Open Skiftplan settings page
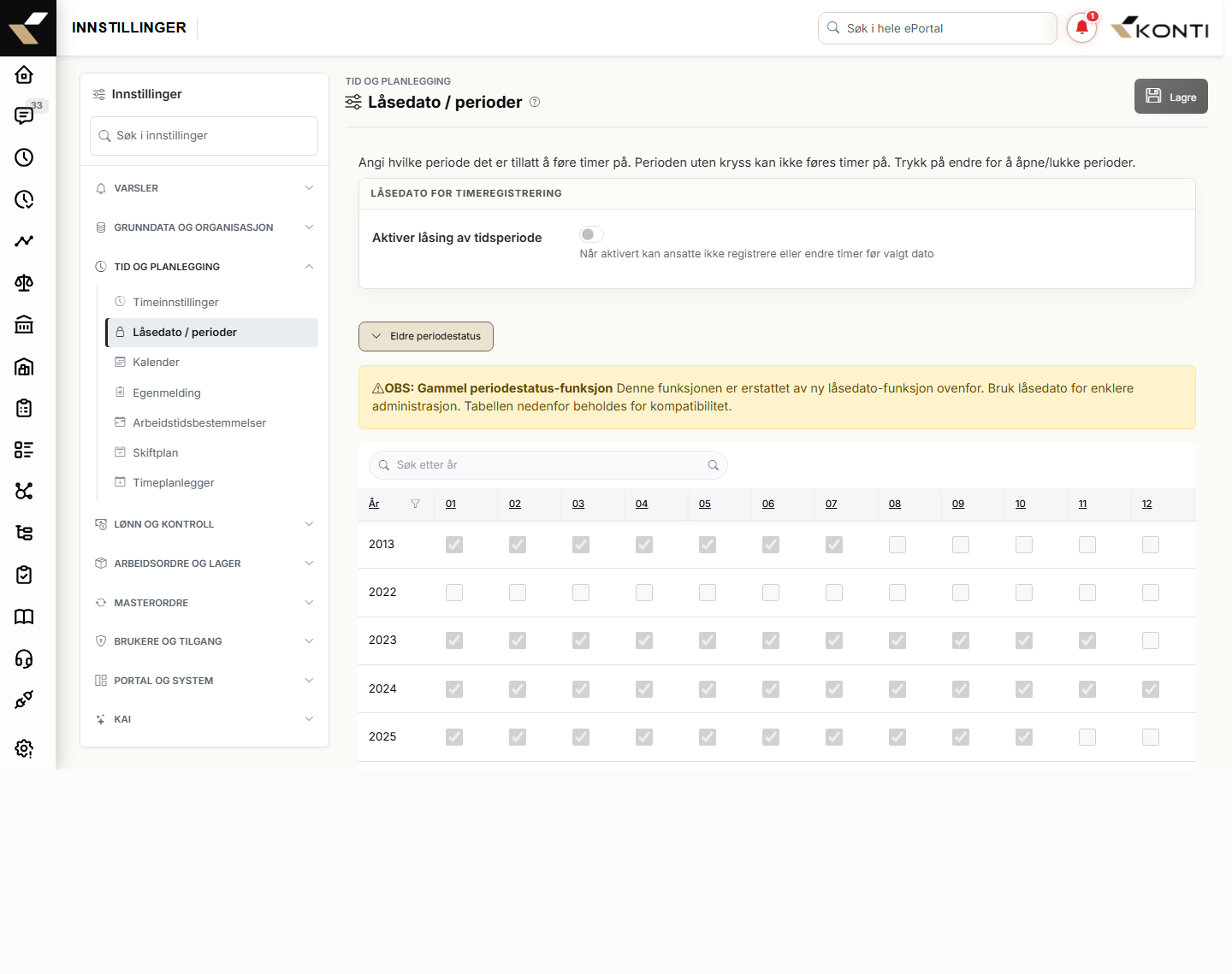The image size is (1232, 974). click(212, 452)
